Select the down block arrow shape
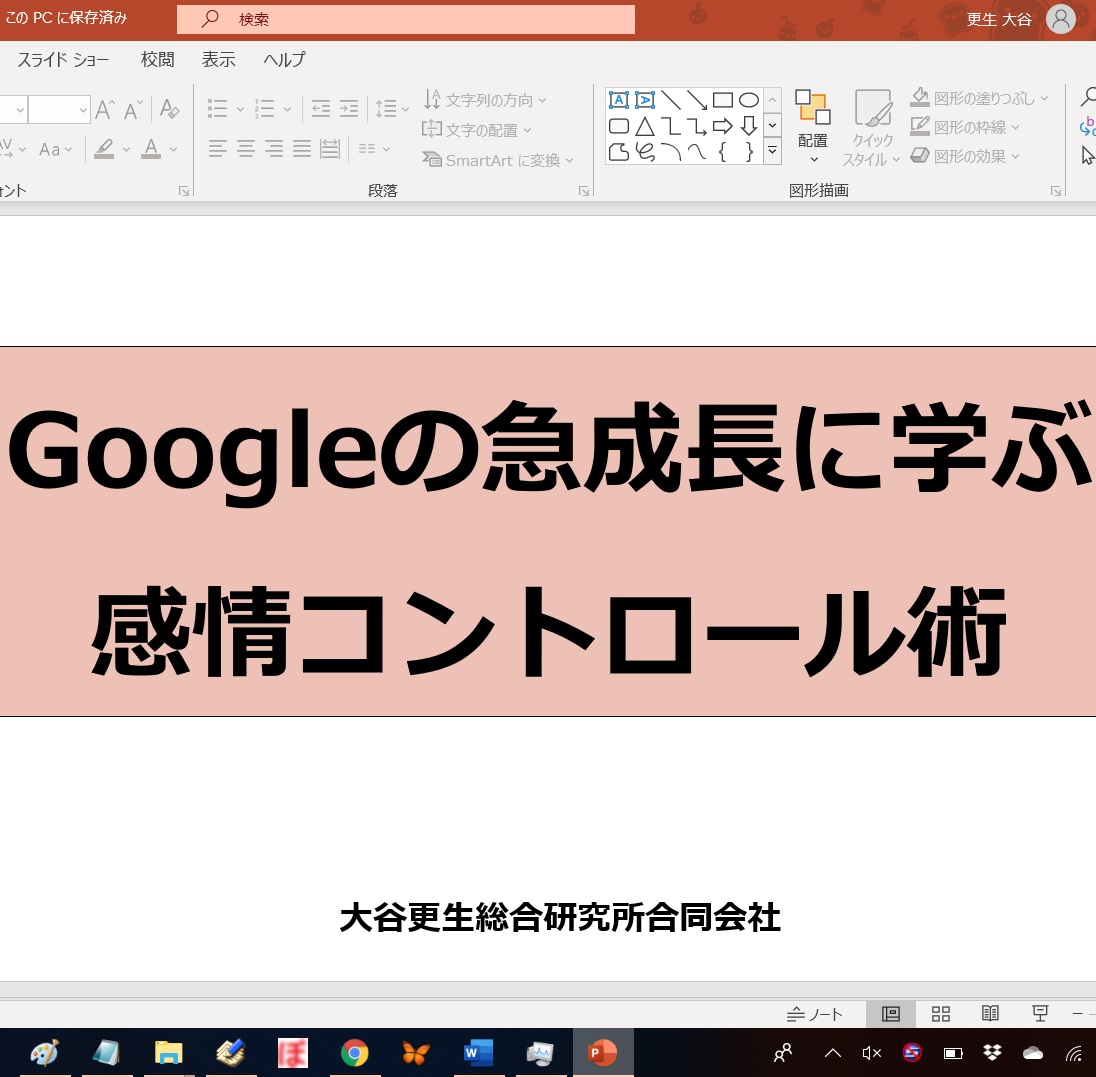Viewport: 1096px width, 1077px height. pos(749,126)
